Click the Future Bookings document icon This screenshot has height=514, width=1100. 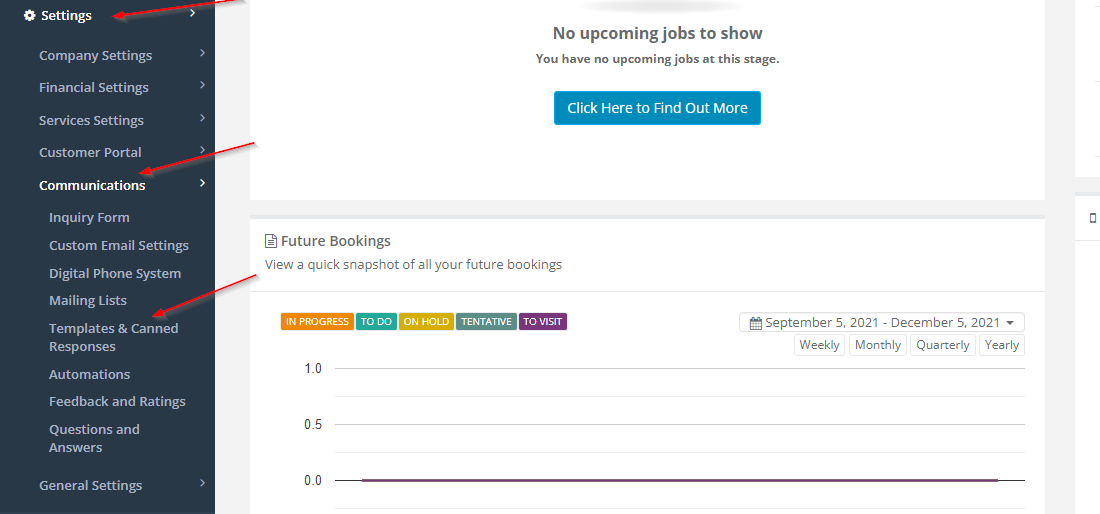[271, 241]
